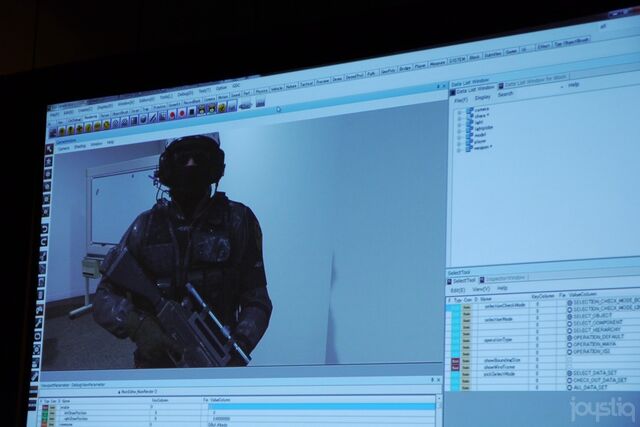Image resolution: width=640 pixels, height=427 pixels.
Task: Select the arrow pointer tool in left toolbar
Action: click(49, 149)
